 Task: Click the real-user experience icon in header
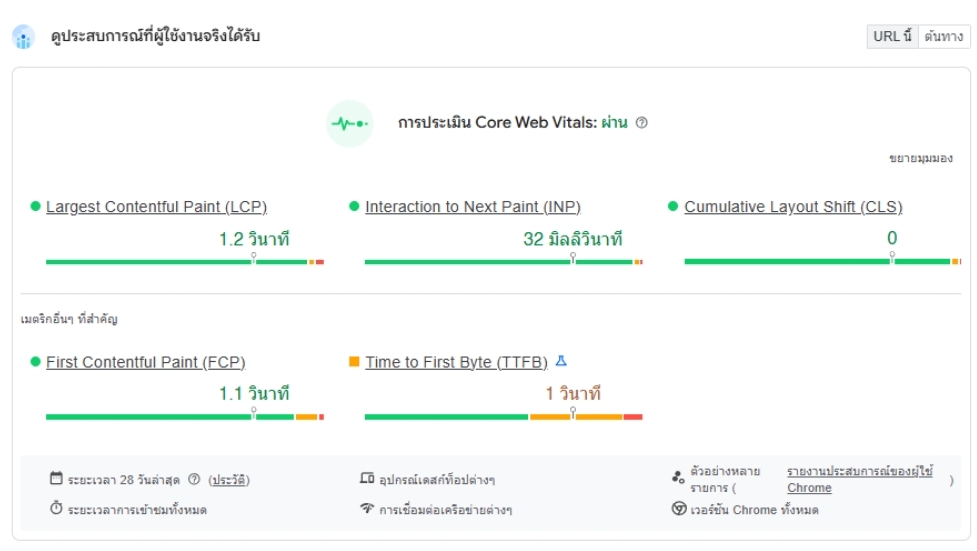tap(23, 37)
